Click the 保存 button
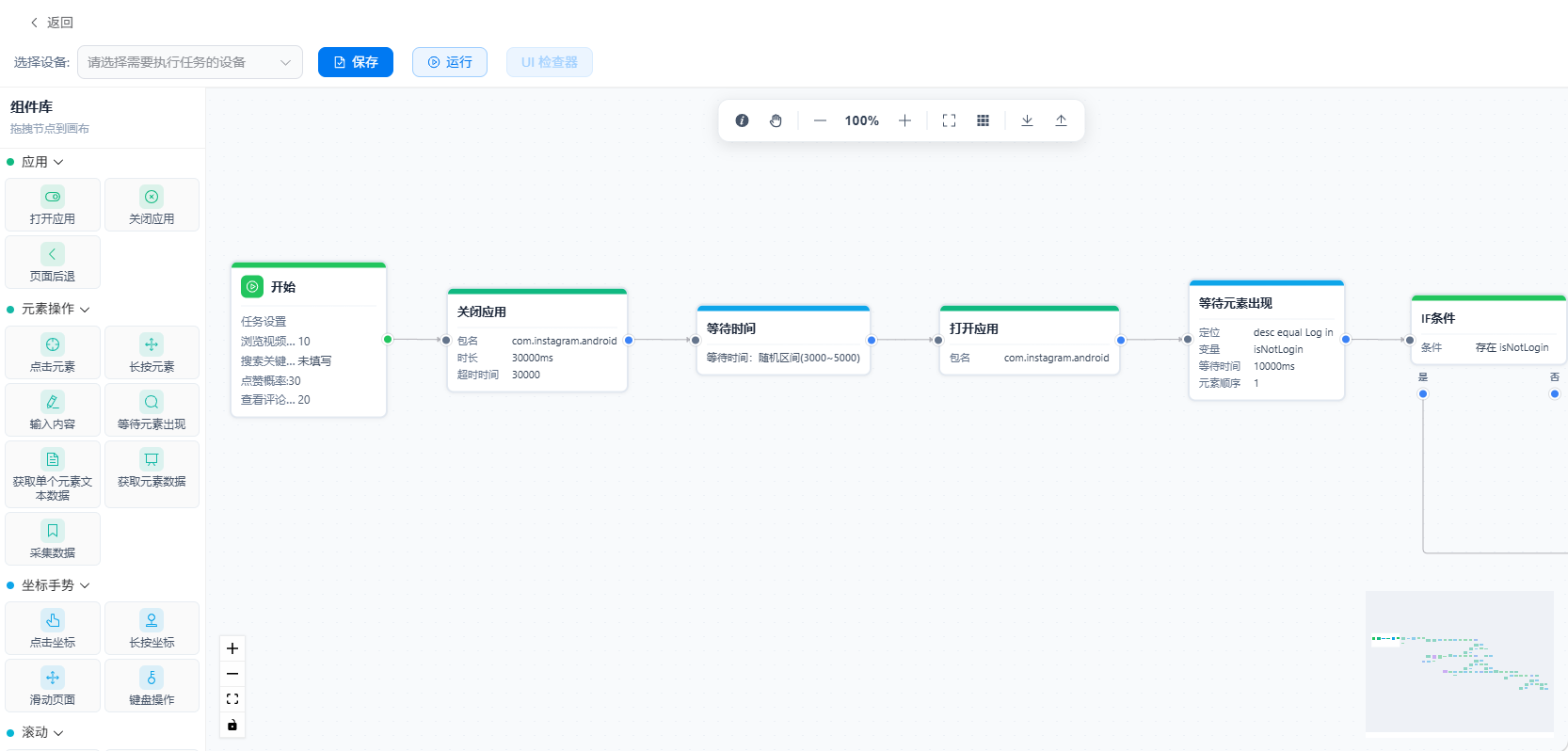1568x751 pixels. pyautogui.click(x=356, y=62)
